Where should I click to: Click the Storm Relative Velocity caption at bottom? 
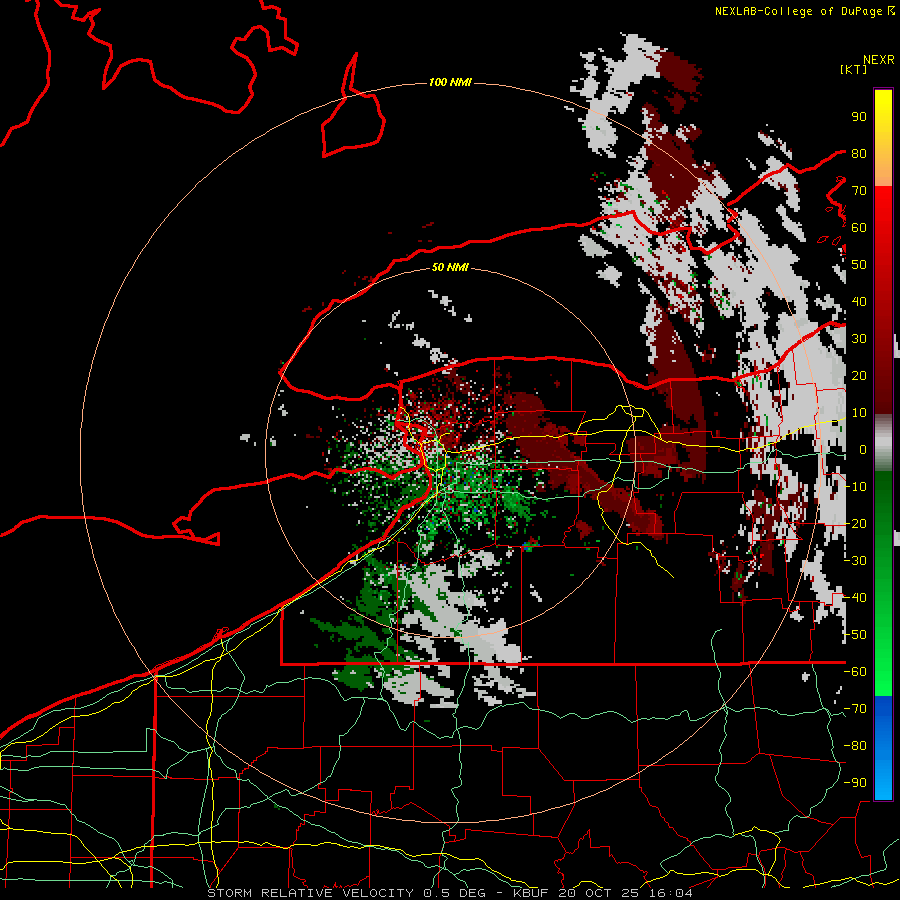point(450,893)
